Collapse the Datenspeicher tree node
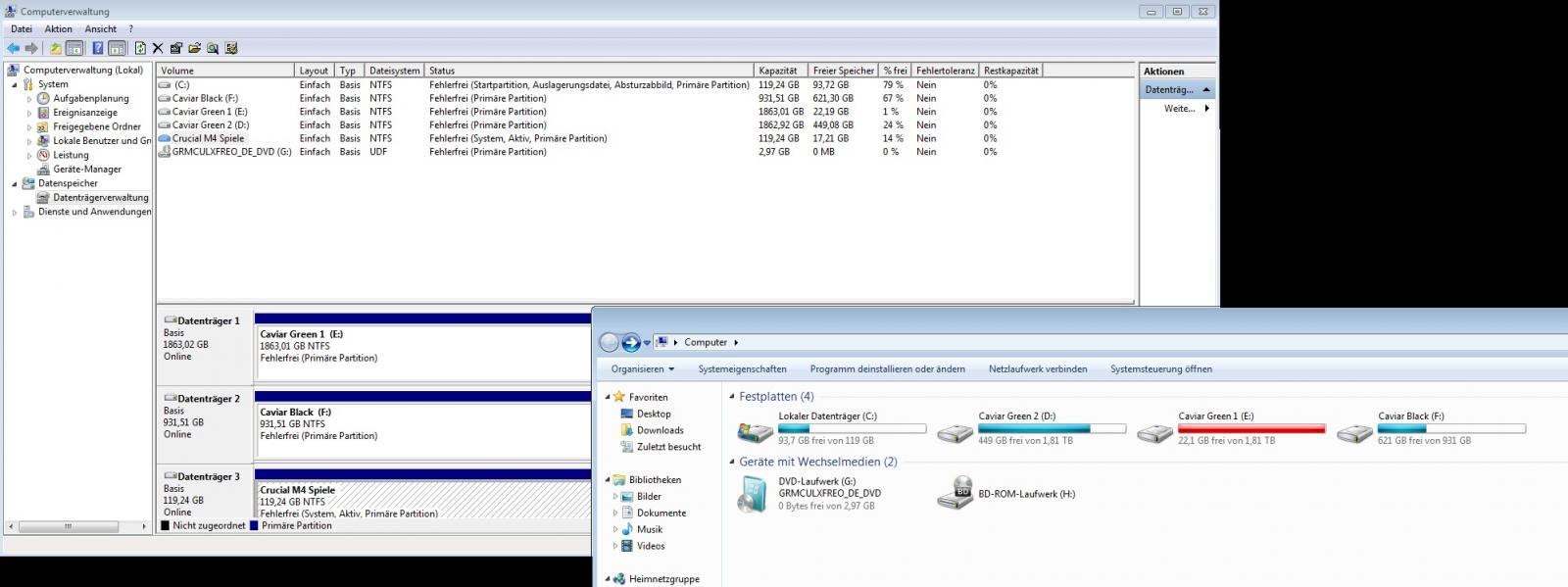1568x587 pixels. [x=15, y=183]
